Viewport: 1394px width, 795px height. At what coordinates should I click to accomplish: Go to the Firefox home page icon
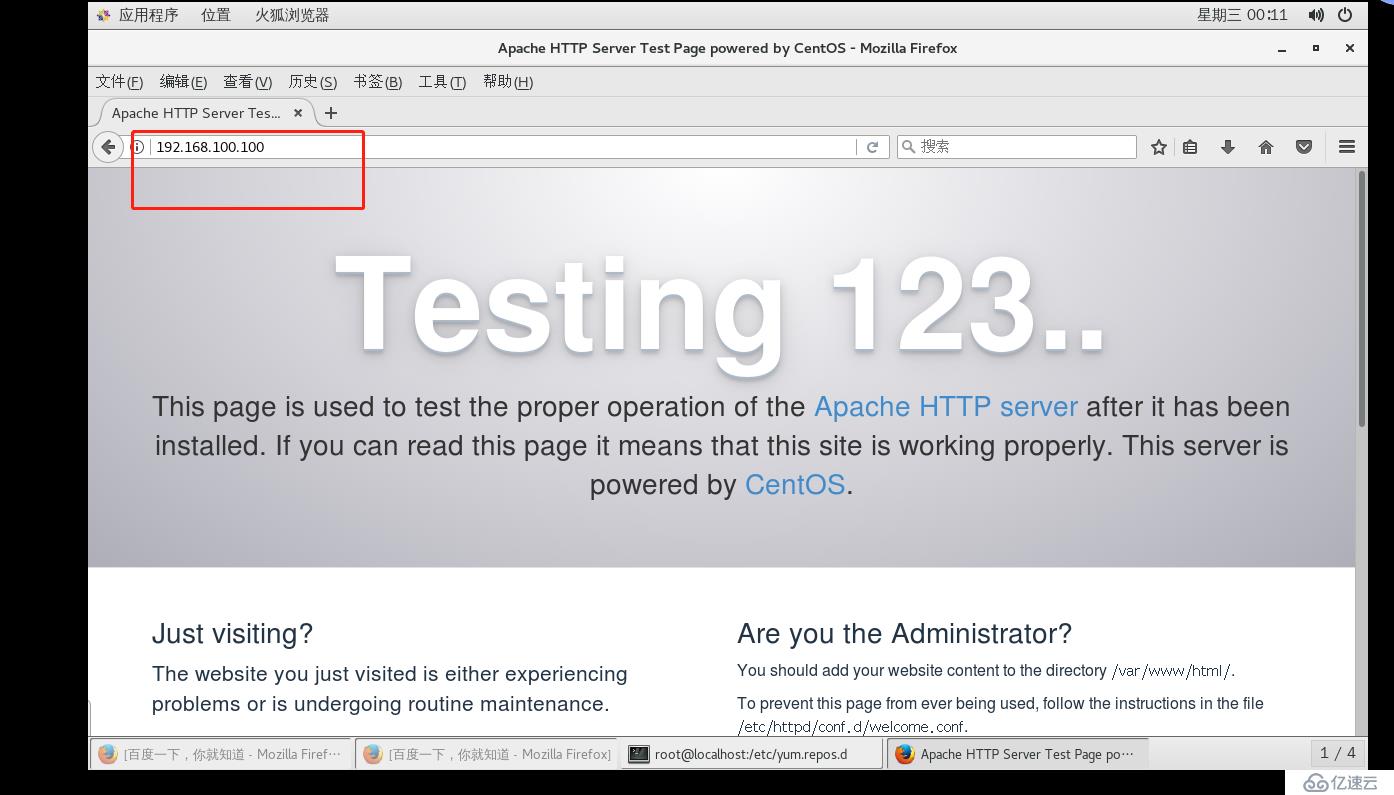(1266, 147)
